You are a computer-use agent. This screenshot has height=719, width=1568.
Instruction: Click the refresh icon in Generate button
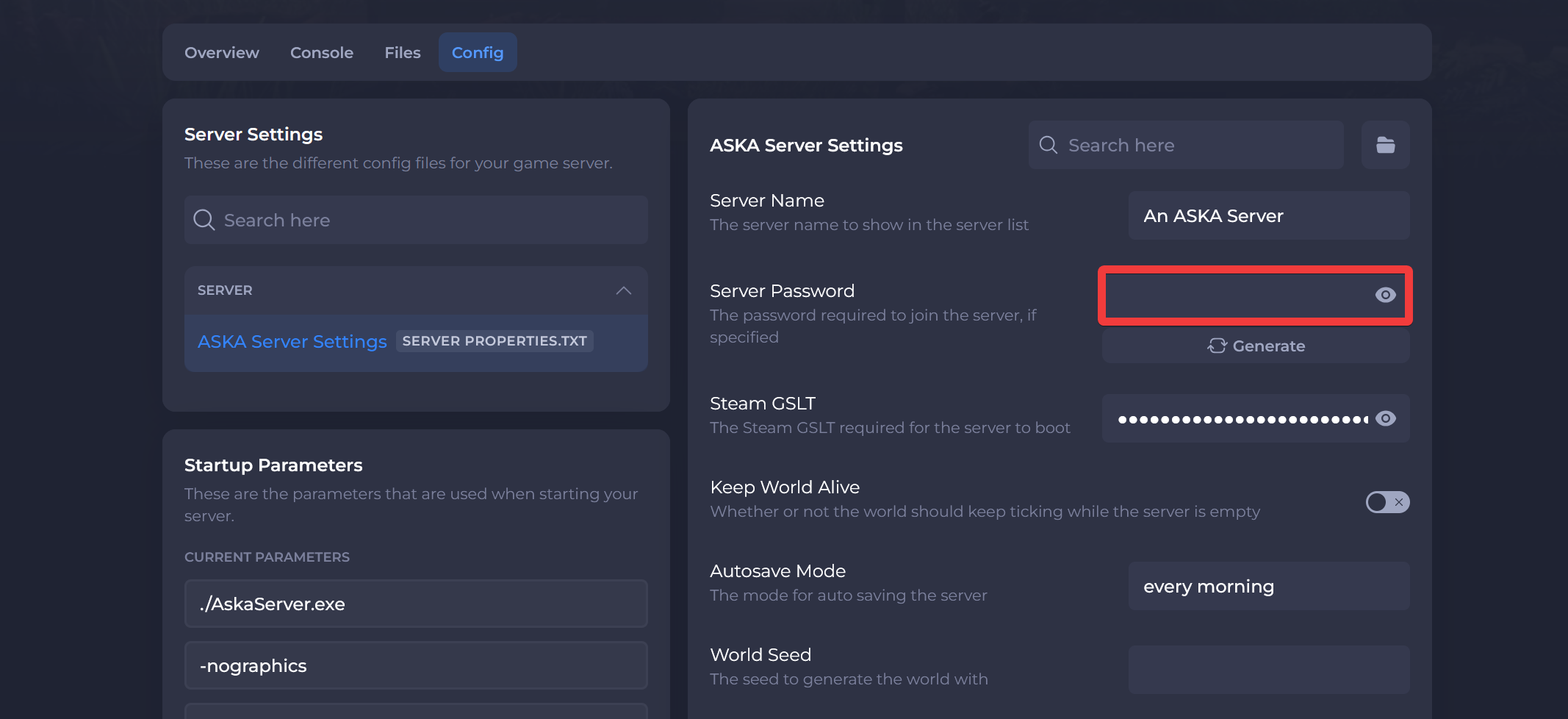[x=1217, y=346]
